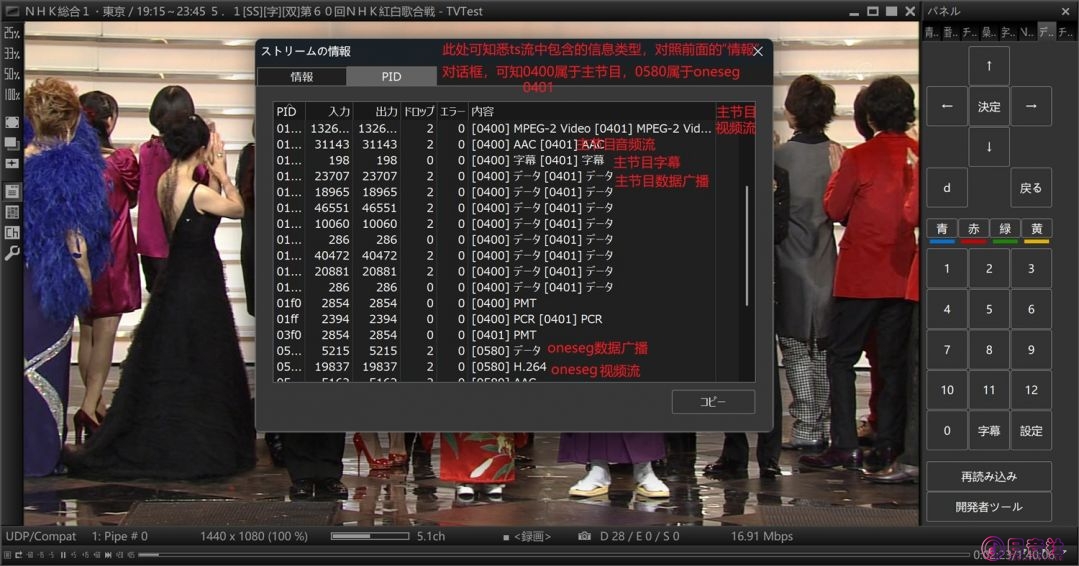The image size is (1079, 566).
Task: Click the 再読み込み reload button
Action: [x=988, y=477]
